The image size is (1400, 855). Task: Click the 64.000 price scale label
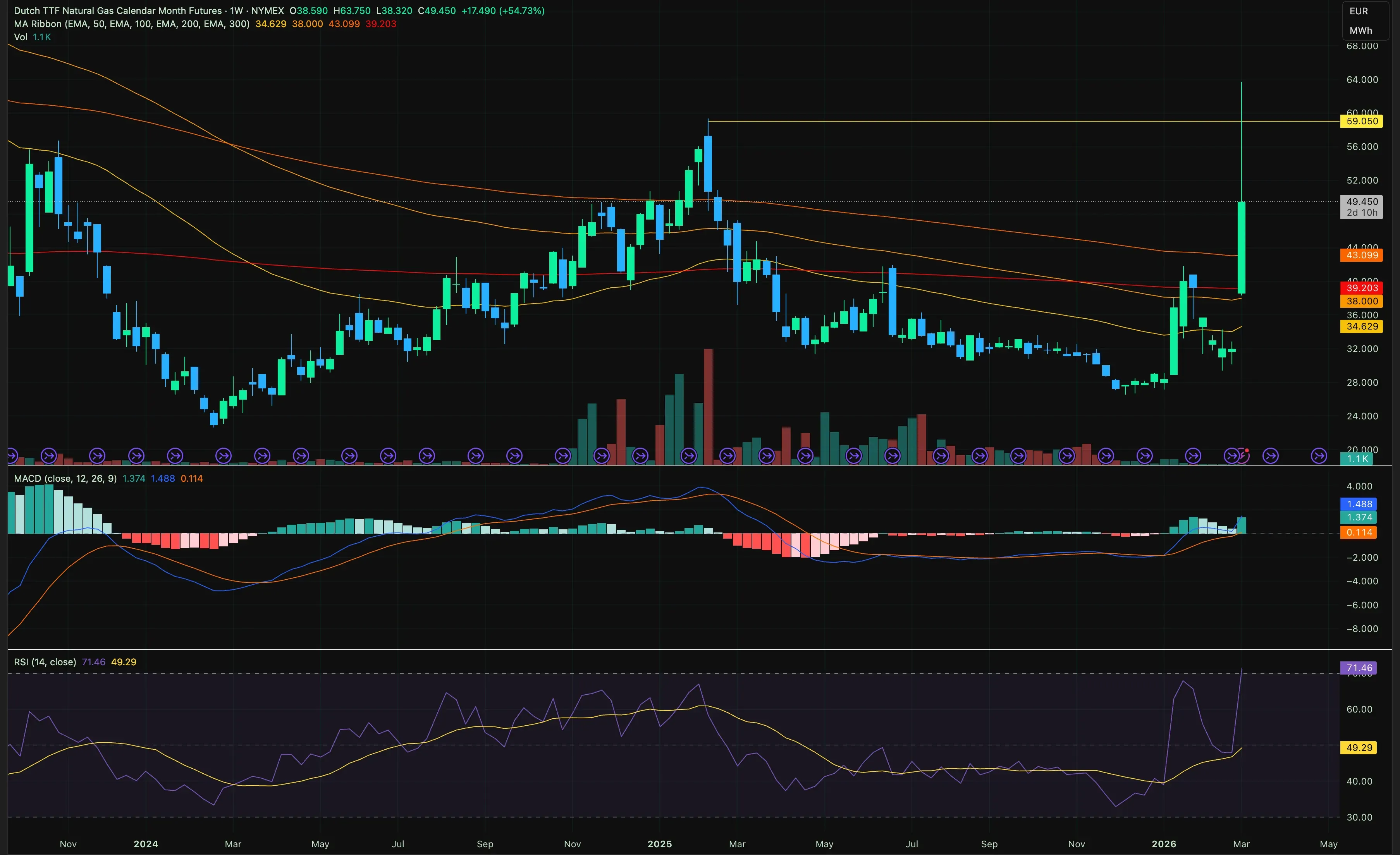[1362, 79]
